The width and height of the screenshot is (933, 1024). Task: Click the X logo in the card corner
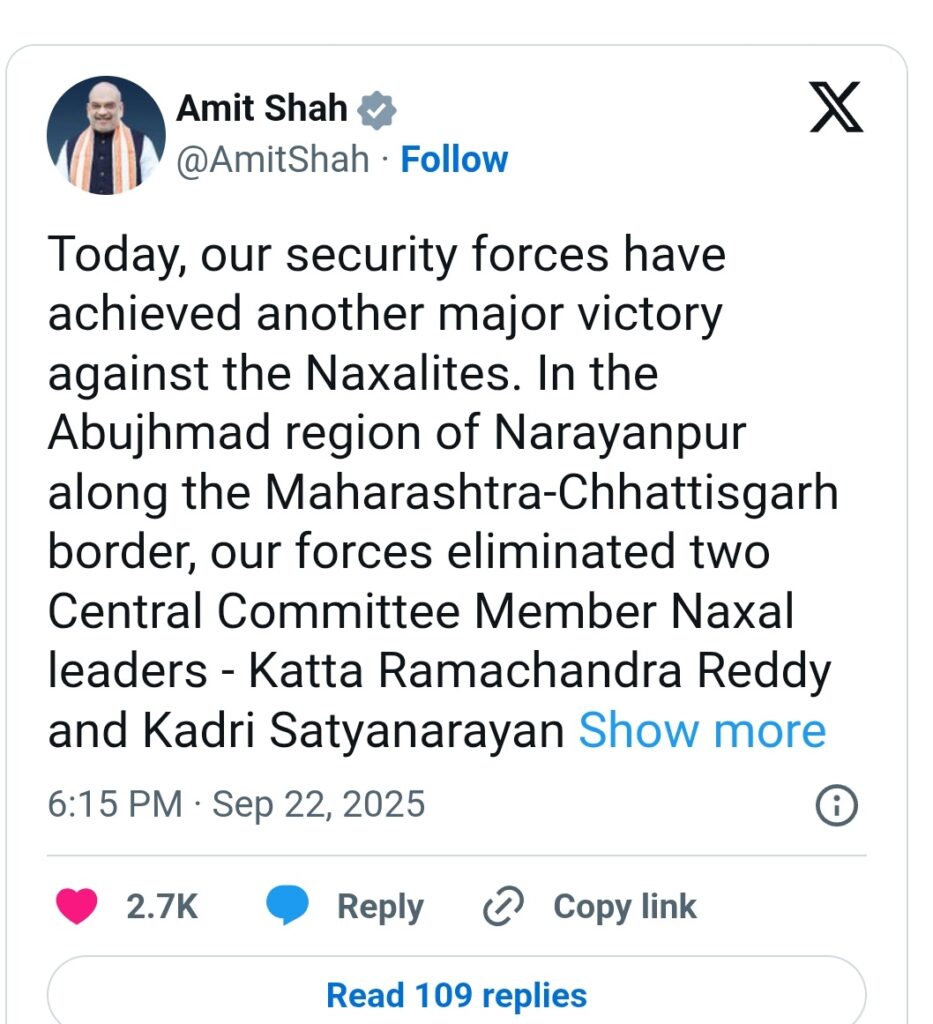click(x=836, y=107)
